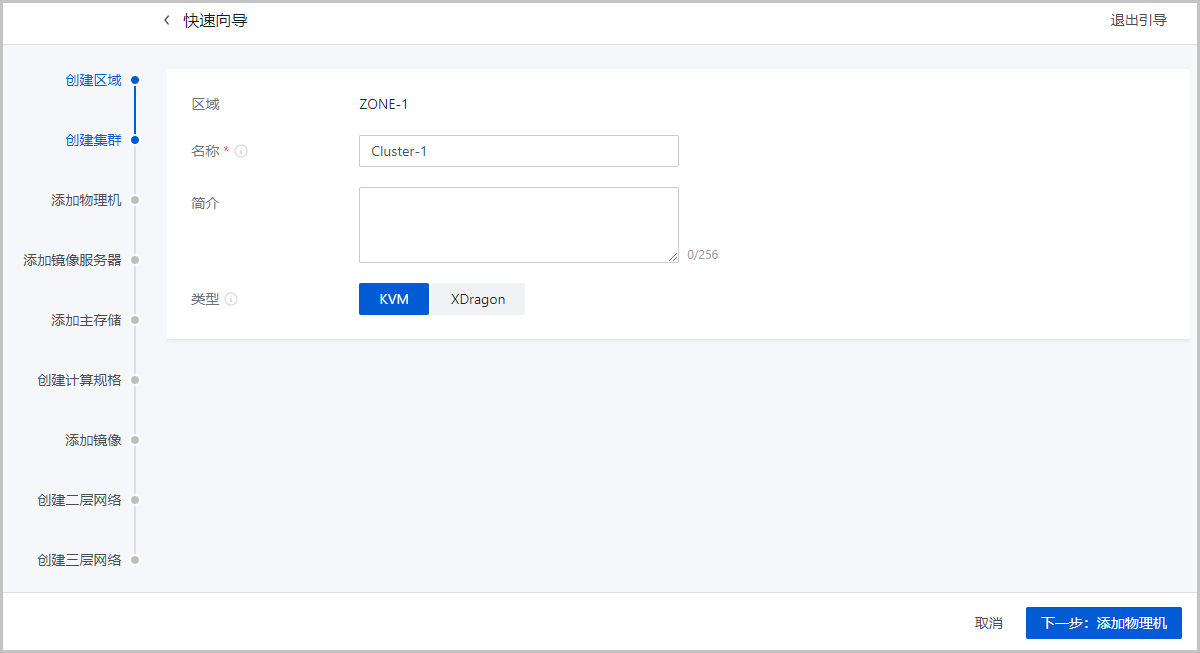This screenshot has width=1200, height=653.
Task: Select the KVM cluster type
Action: 394,299
